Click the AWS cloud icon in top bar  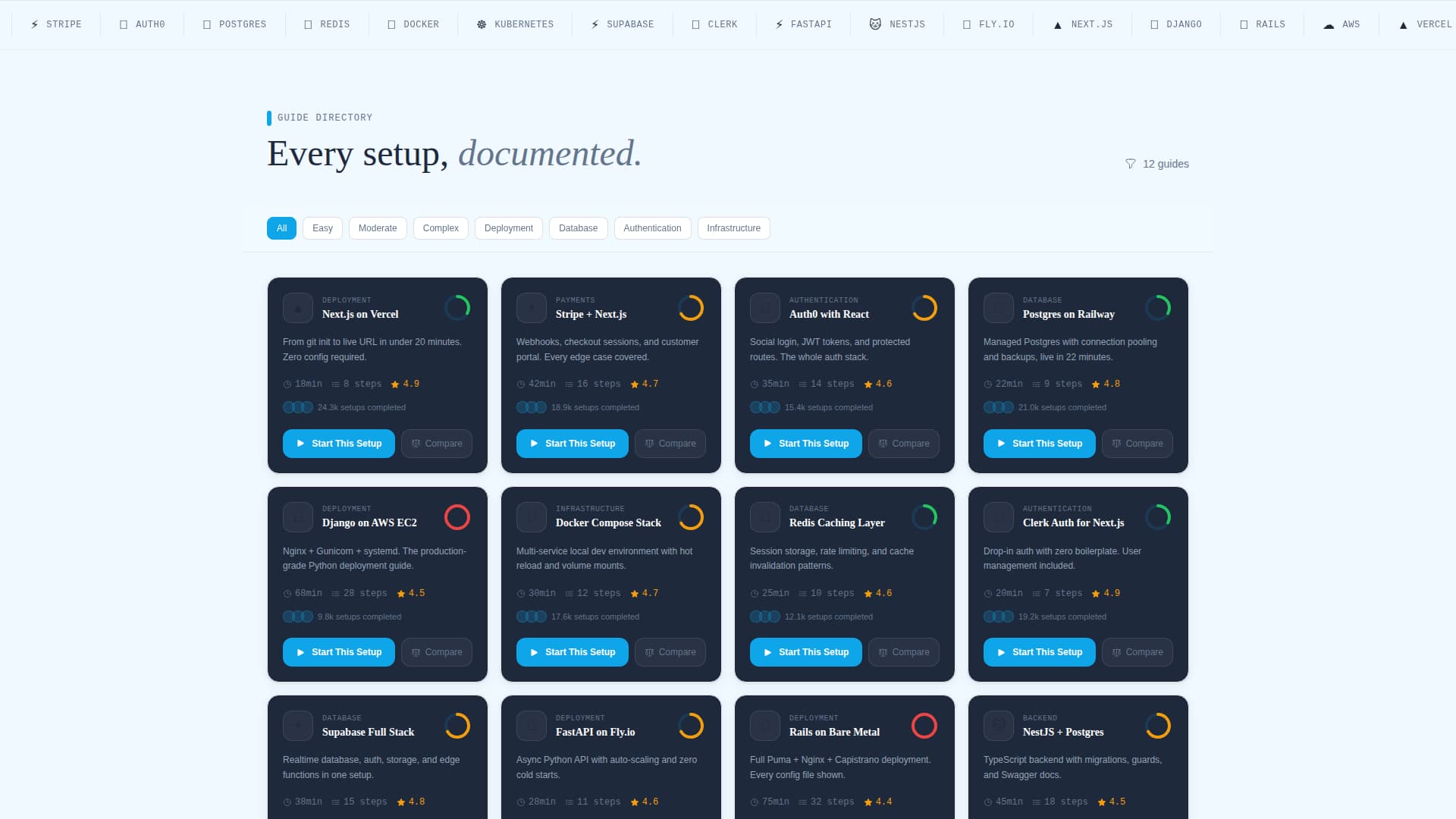click(x=1329, y=25)
